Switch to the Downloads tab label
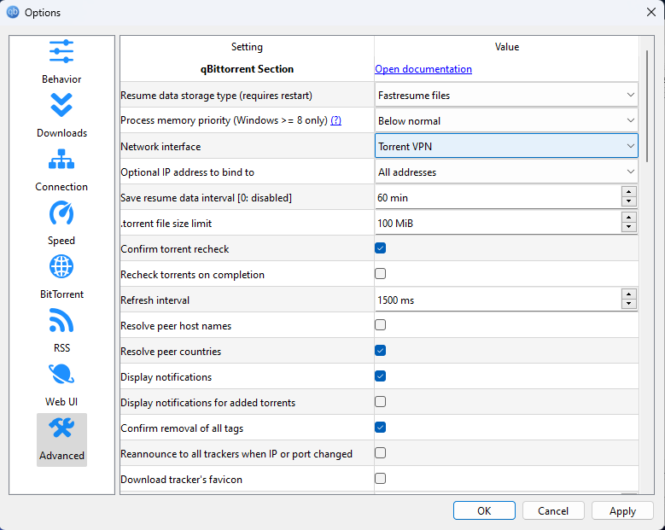The height and width of the screenshot is (530, 665). click(x=61, y=133)
